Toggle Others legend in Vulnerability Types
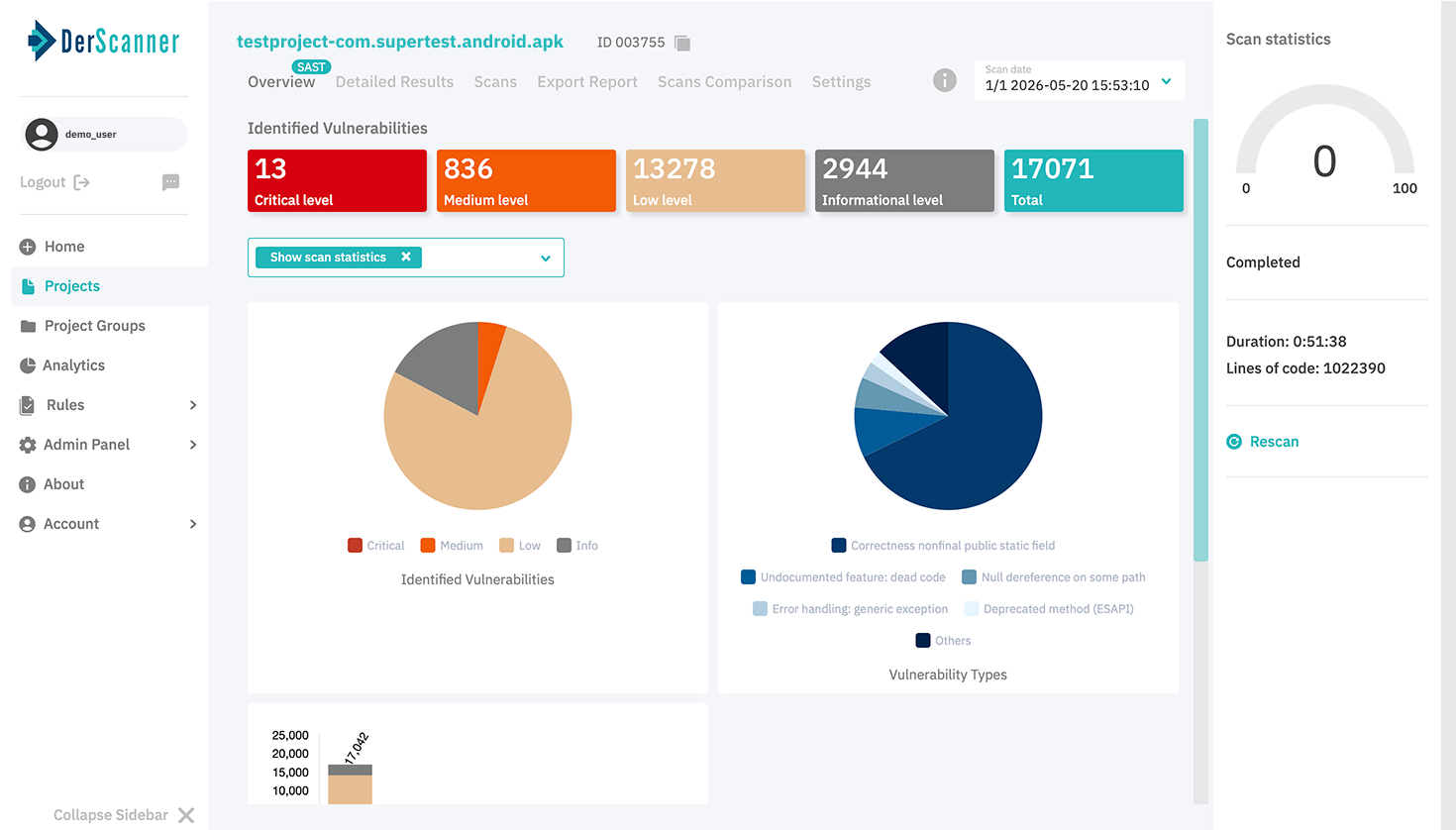1456x830 pixels. pos(943,641)
